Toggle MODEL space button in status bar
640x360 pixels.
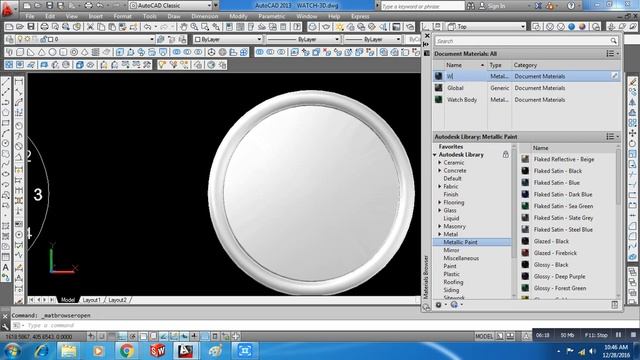click(x=484, y=336)
